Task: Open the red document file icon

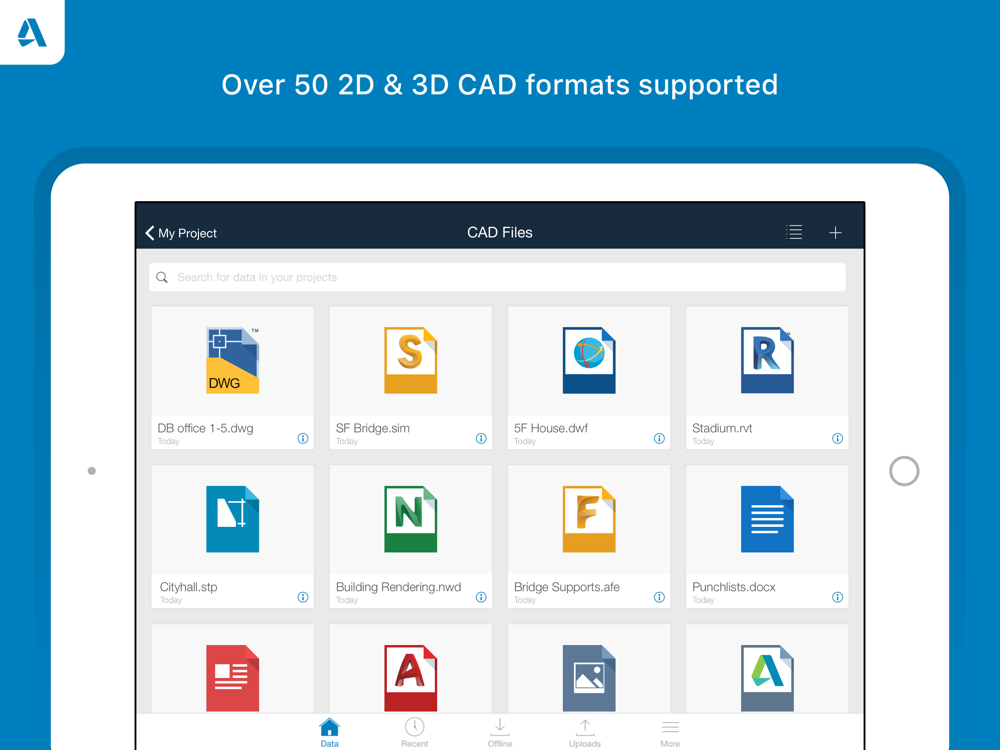Action: pyautogui.click(x=233, y=678)
